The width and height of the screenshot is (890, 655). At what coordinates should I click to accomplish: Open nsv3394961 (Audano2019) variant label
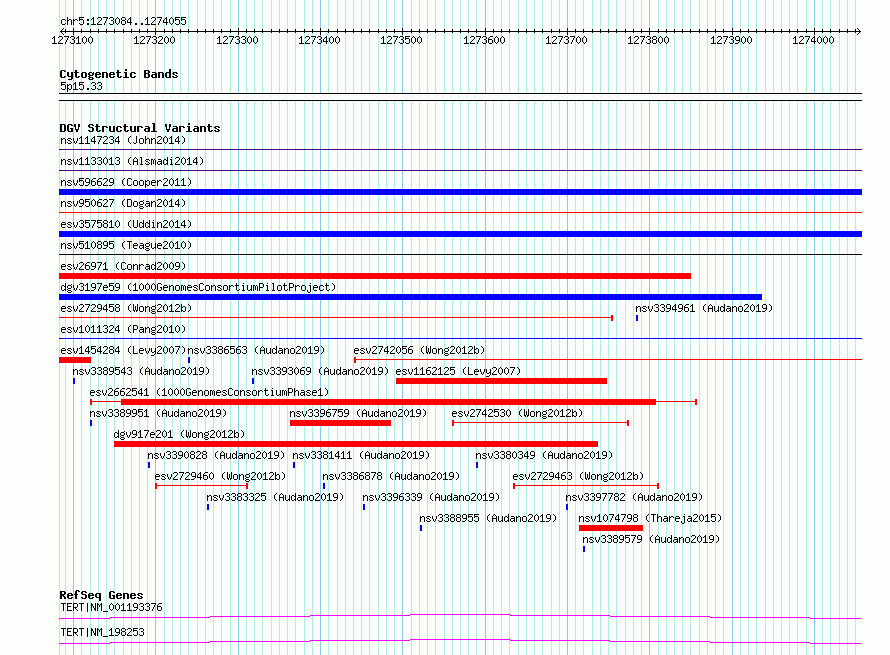704,308
